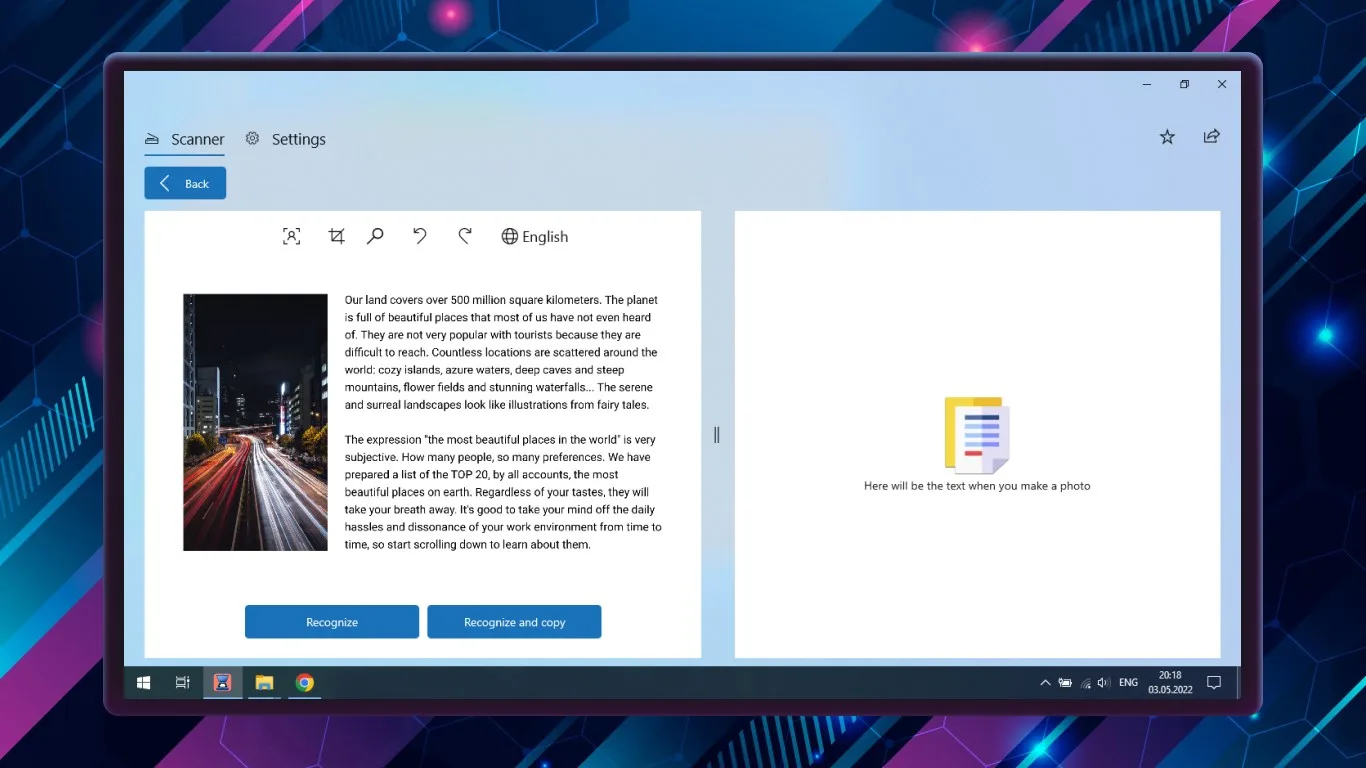Screen dimensions: 1366x768
Task: Rotate the image clockwise
Action: point(465,236)
